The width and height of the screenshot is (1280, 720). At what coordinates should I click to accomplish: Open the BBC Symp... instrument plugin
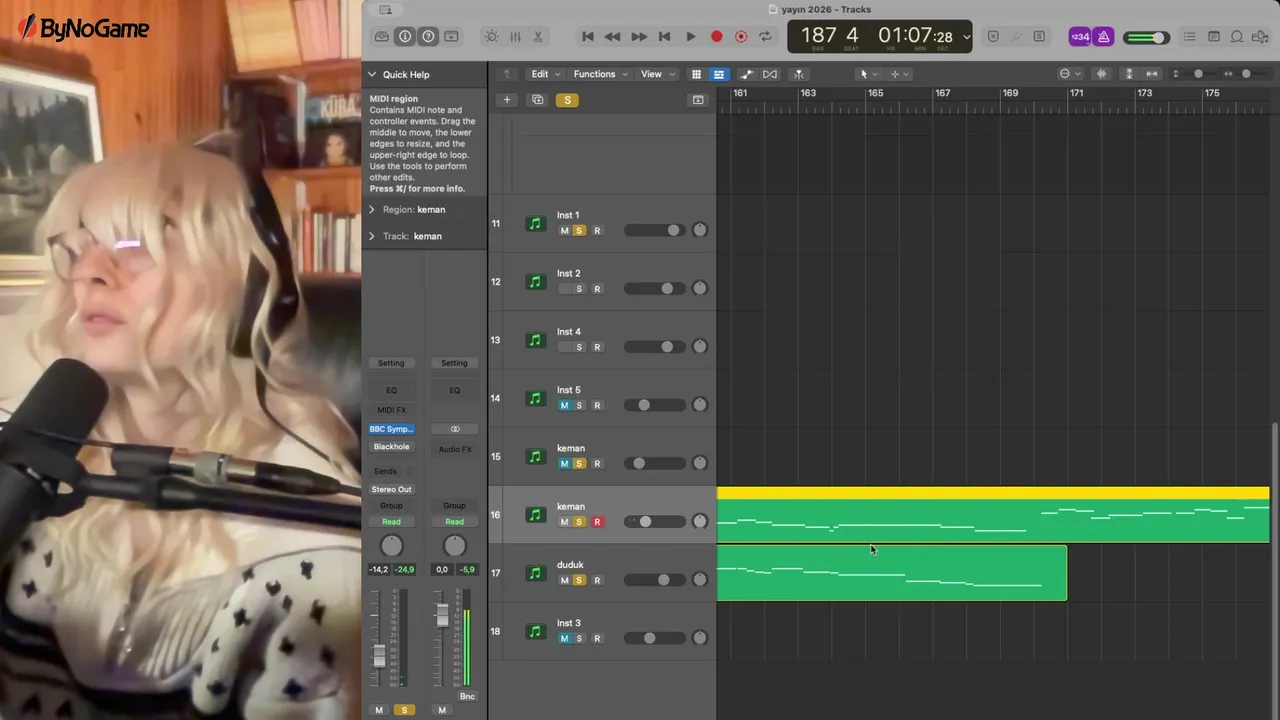coord(391,429)
